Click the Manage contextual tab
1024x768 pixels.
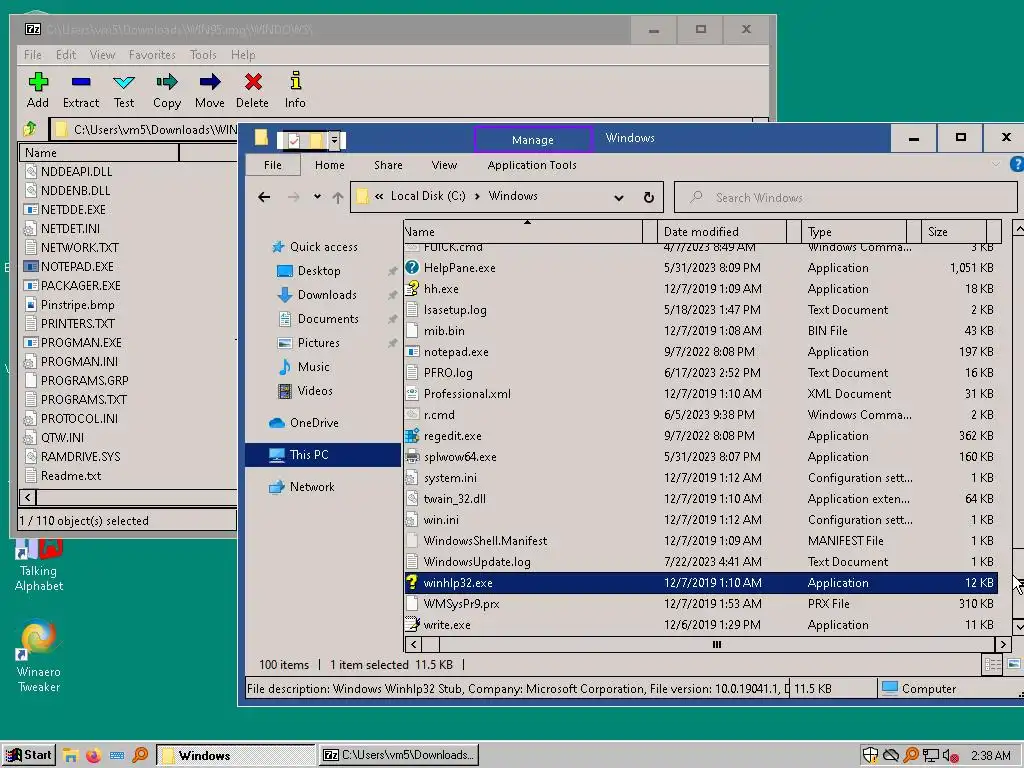click(533, 140)
